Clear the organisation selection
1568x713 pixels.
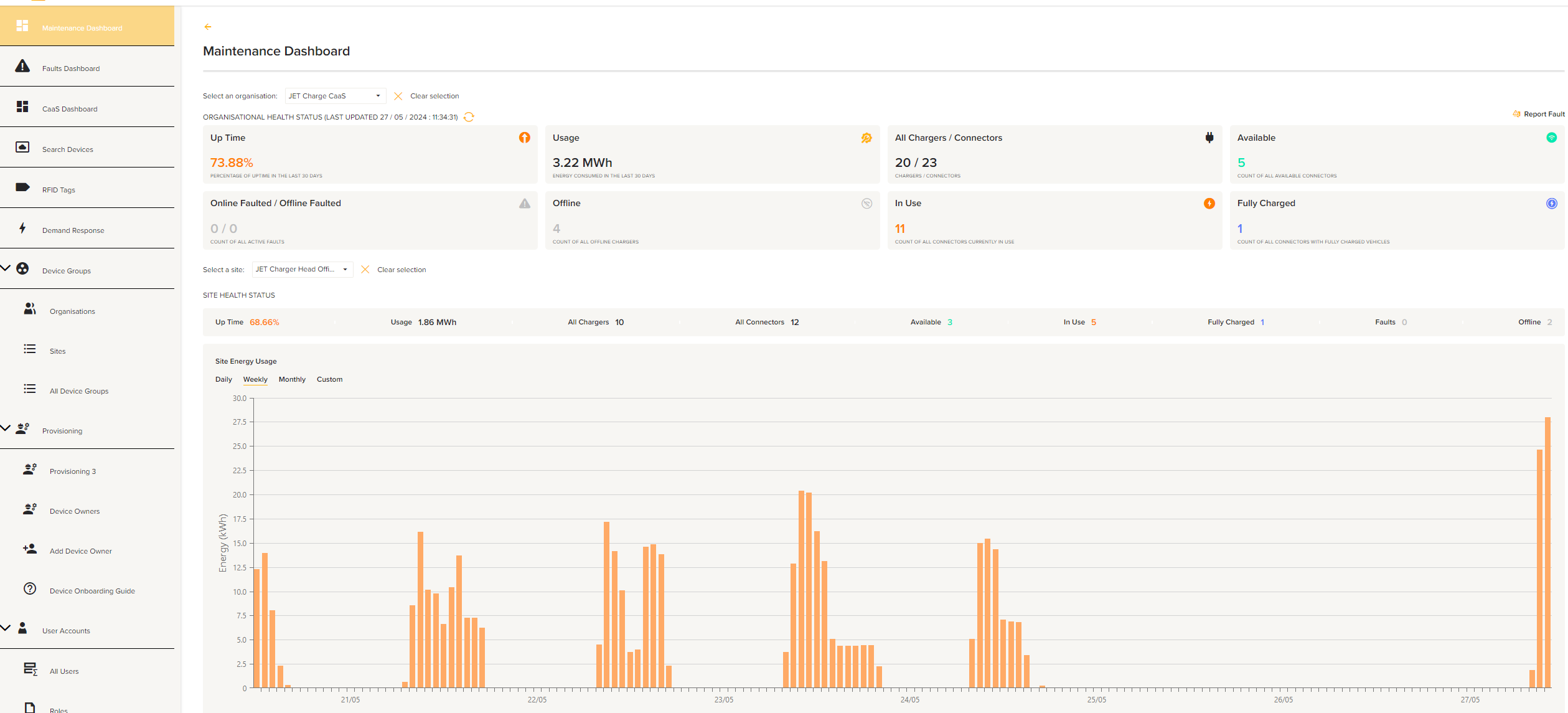pos(427,96)
